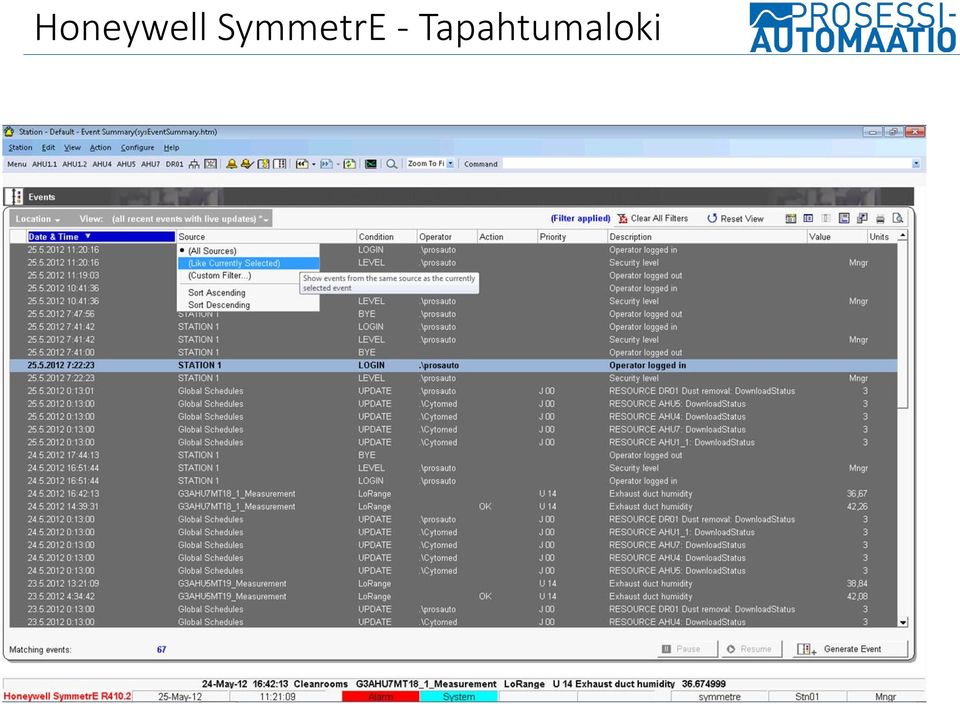Click the navigate forward icon
Image resolution: width=960 pixels, height=704 pixels.
tap(326, 164)
